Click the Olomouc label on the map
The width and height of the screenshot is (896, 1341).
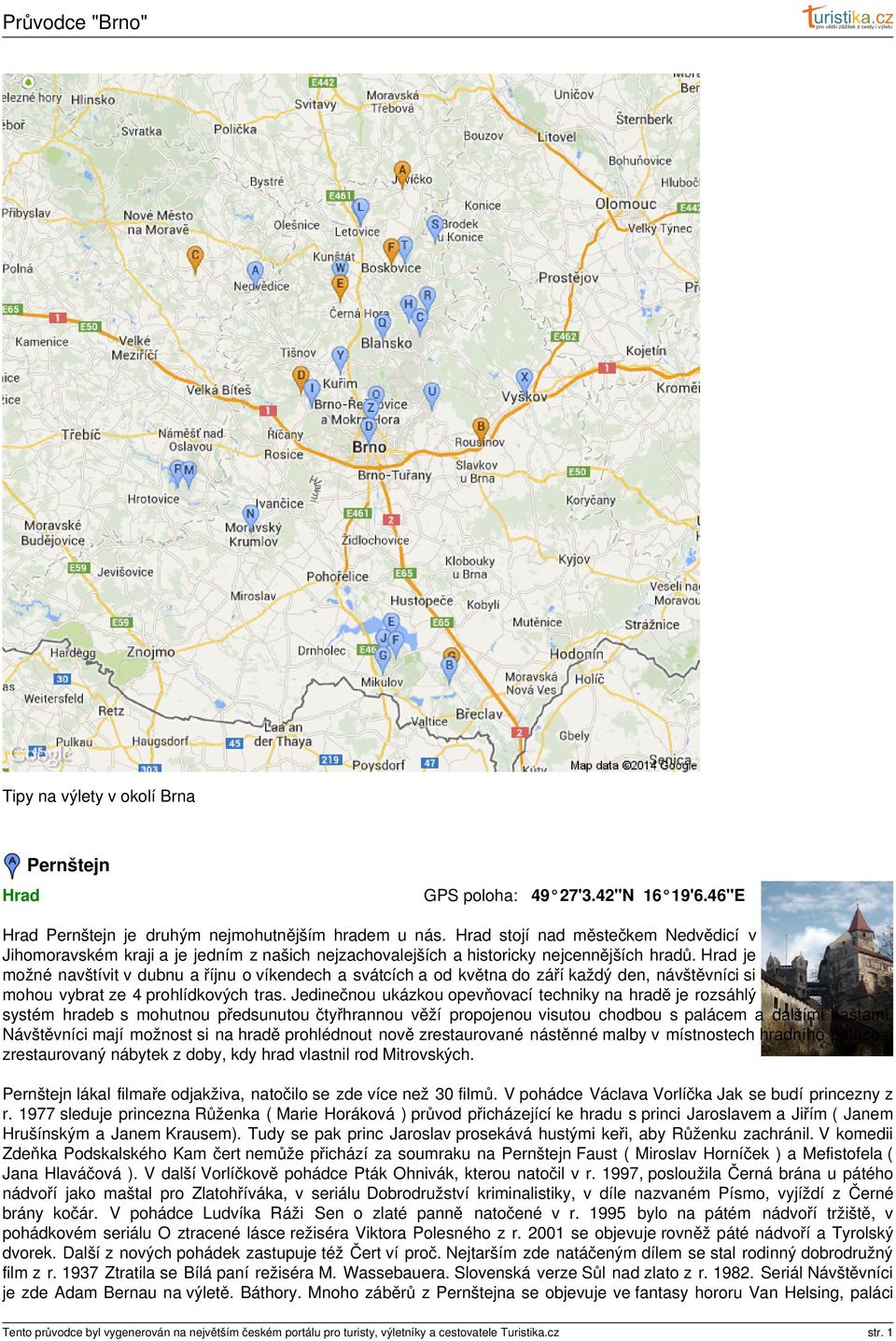625,204
